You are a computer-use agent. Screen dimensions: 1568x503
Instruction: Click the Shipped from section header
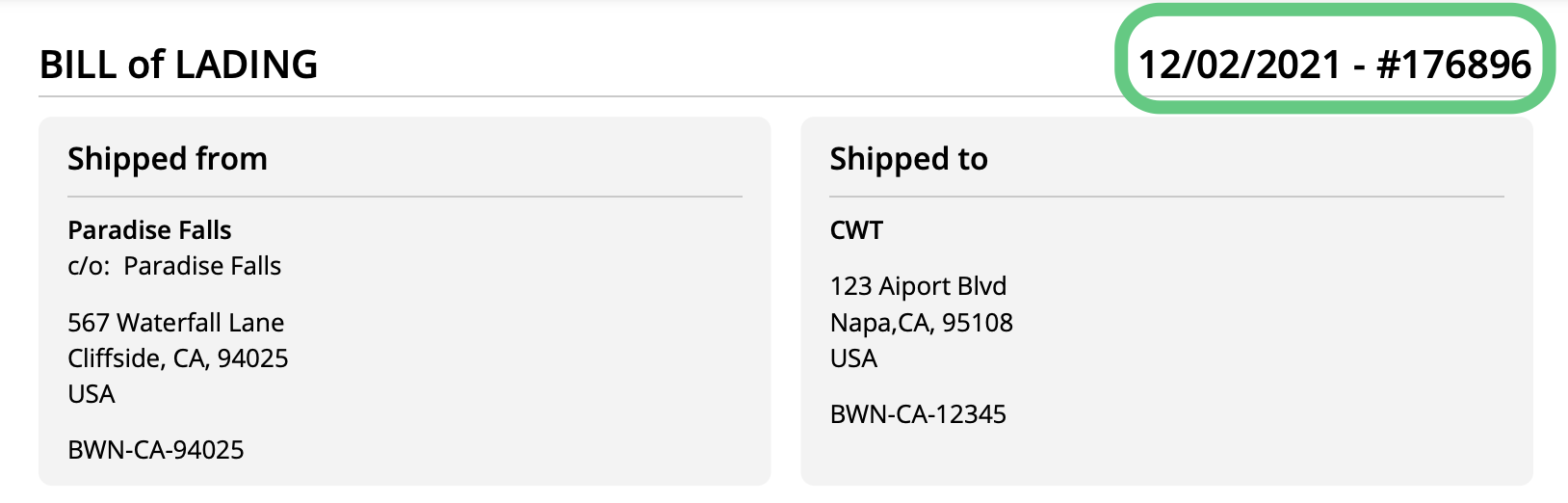click(168, 159)
